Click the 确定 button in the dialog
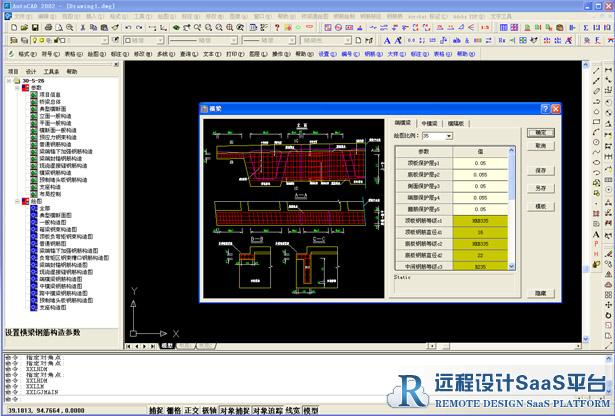The width and height of the screenshot is (615, 416). point(540,132)
